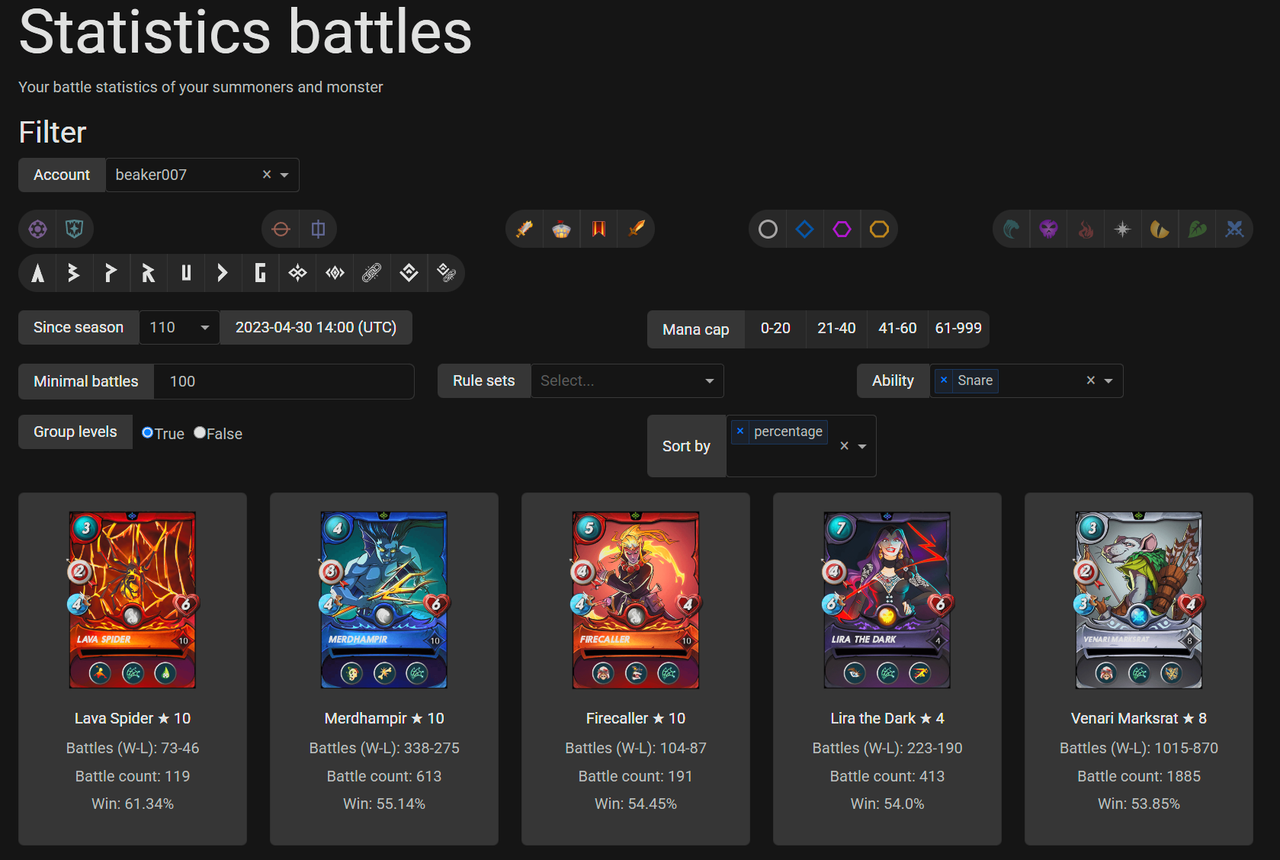Viewport: 1280px width, 860px height.
Task: Click the Minimal battles input field
Action: click(x=283, y=381)
